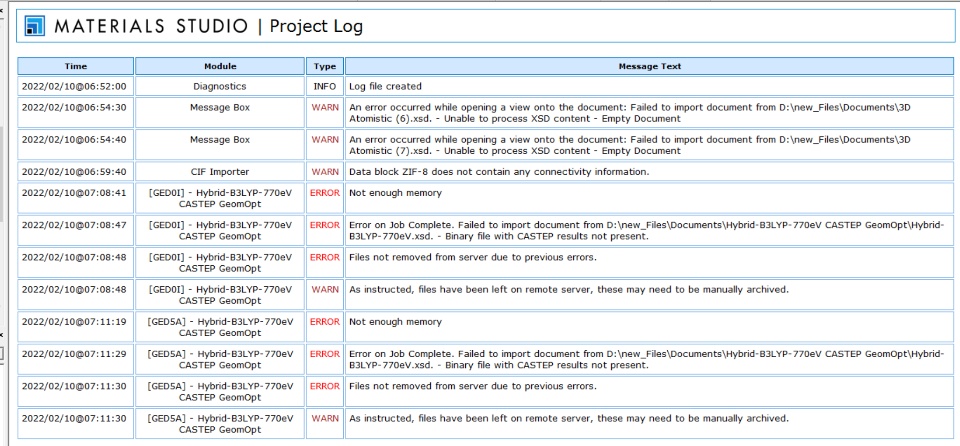Click ERROR type in [GED5A] 'Files not removed' row

[x=324, y=392]
